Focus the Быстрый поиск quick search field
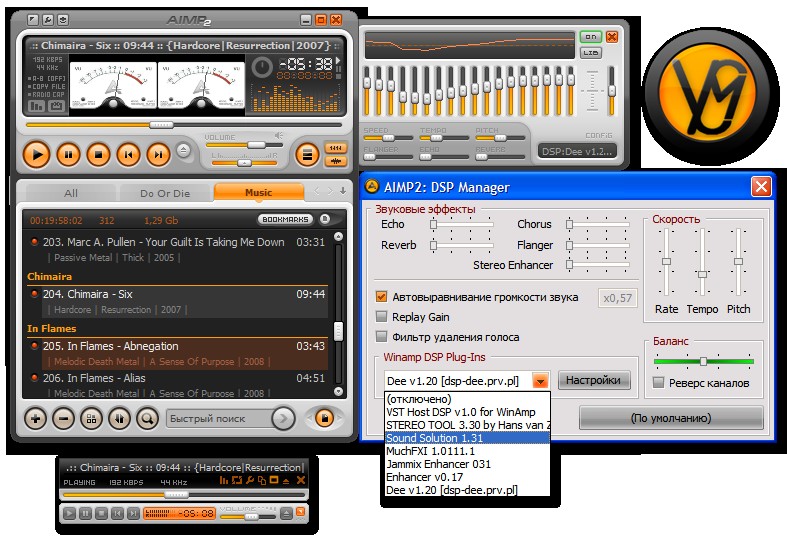 pyautogui.click(x=218, y=418)
